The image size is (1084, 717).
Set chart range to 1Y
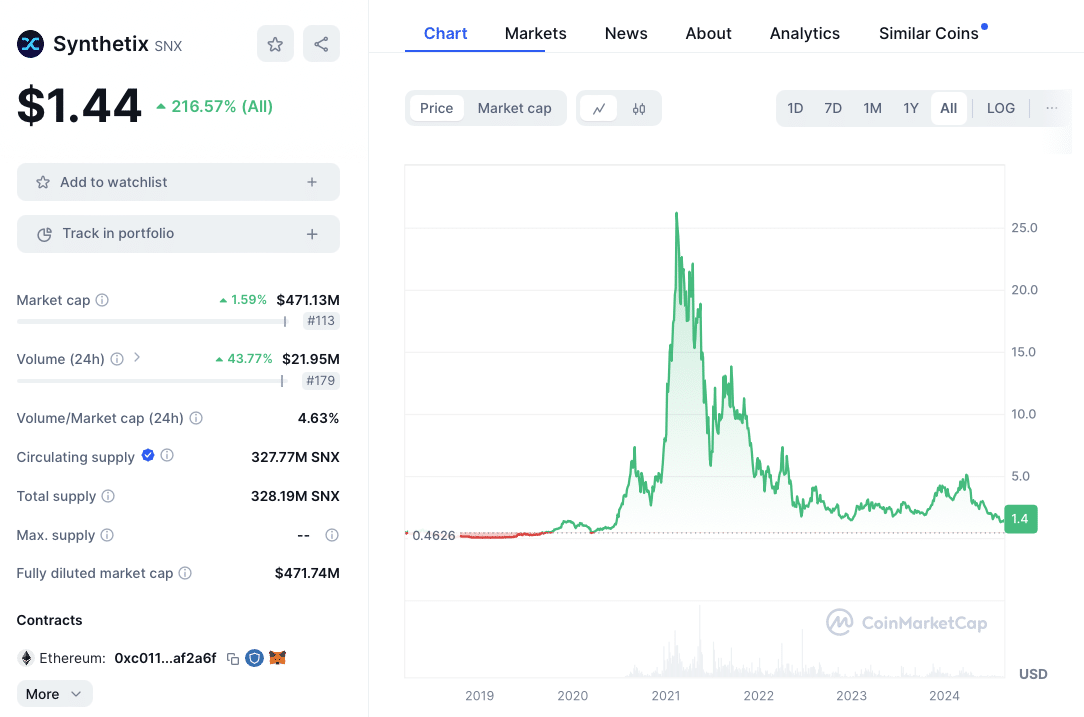(911, 109)
